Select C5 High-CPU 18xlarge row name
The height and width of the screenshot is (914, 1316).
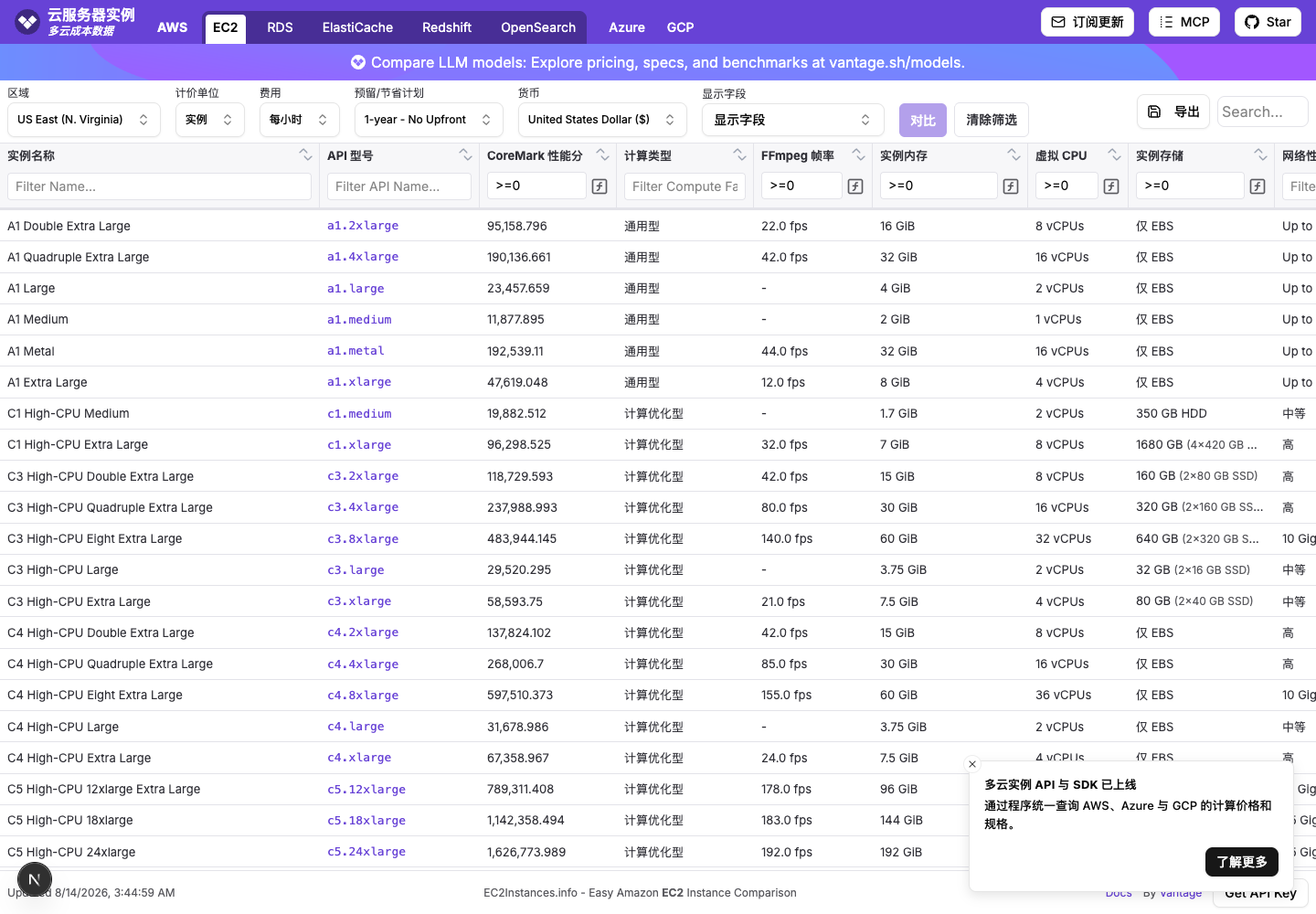[x=70, y=821]
